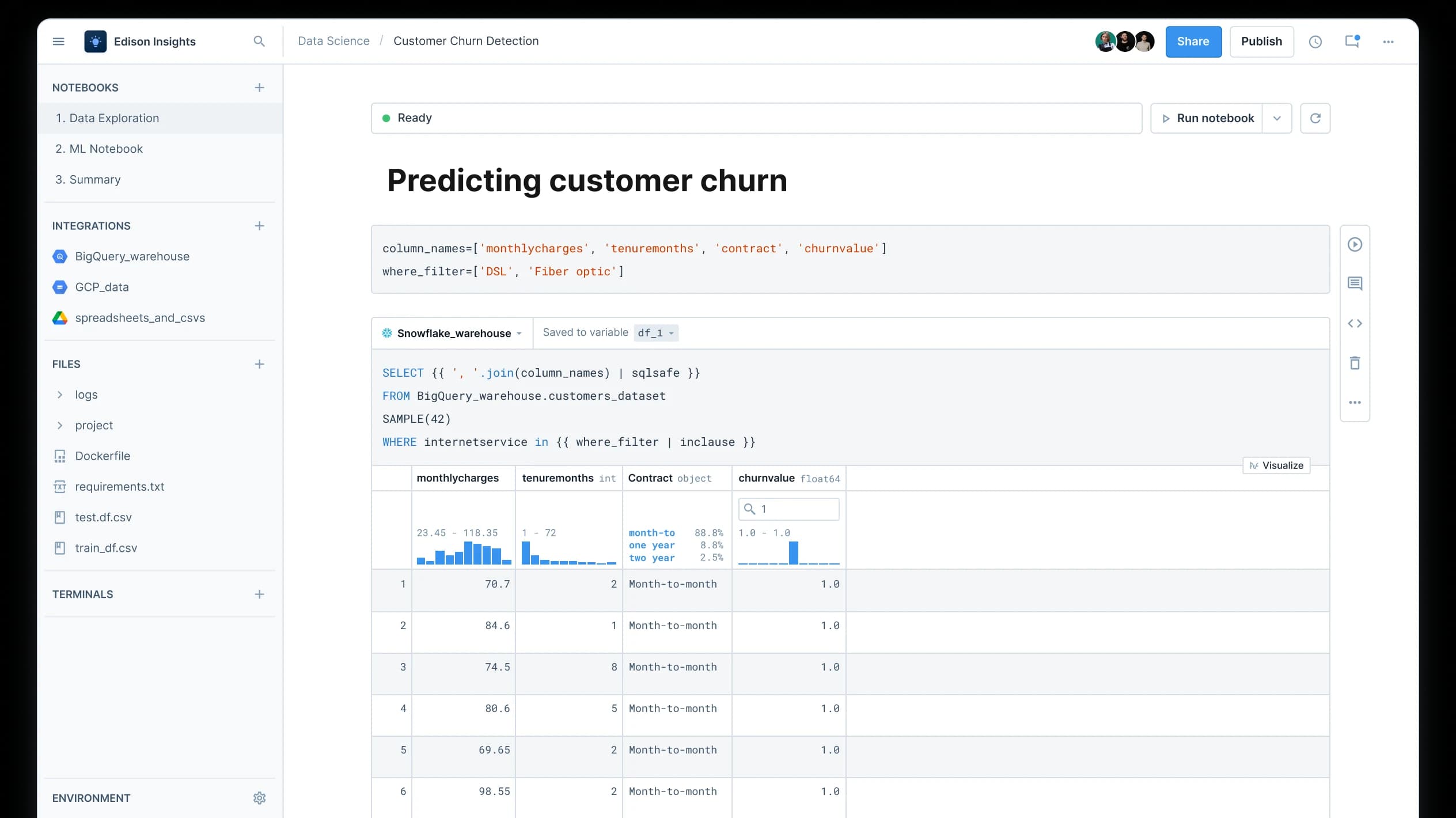
Task: Toggle code view with angle brackets icon
Action: 1355,324
